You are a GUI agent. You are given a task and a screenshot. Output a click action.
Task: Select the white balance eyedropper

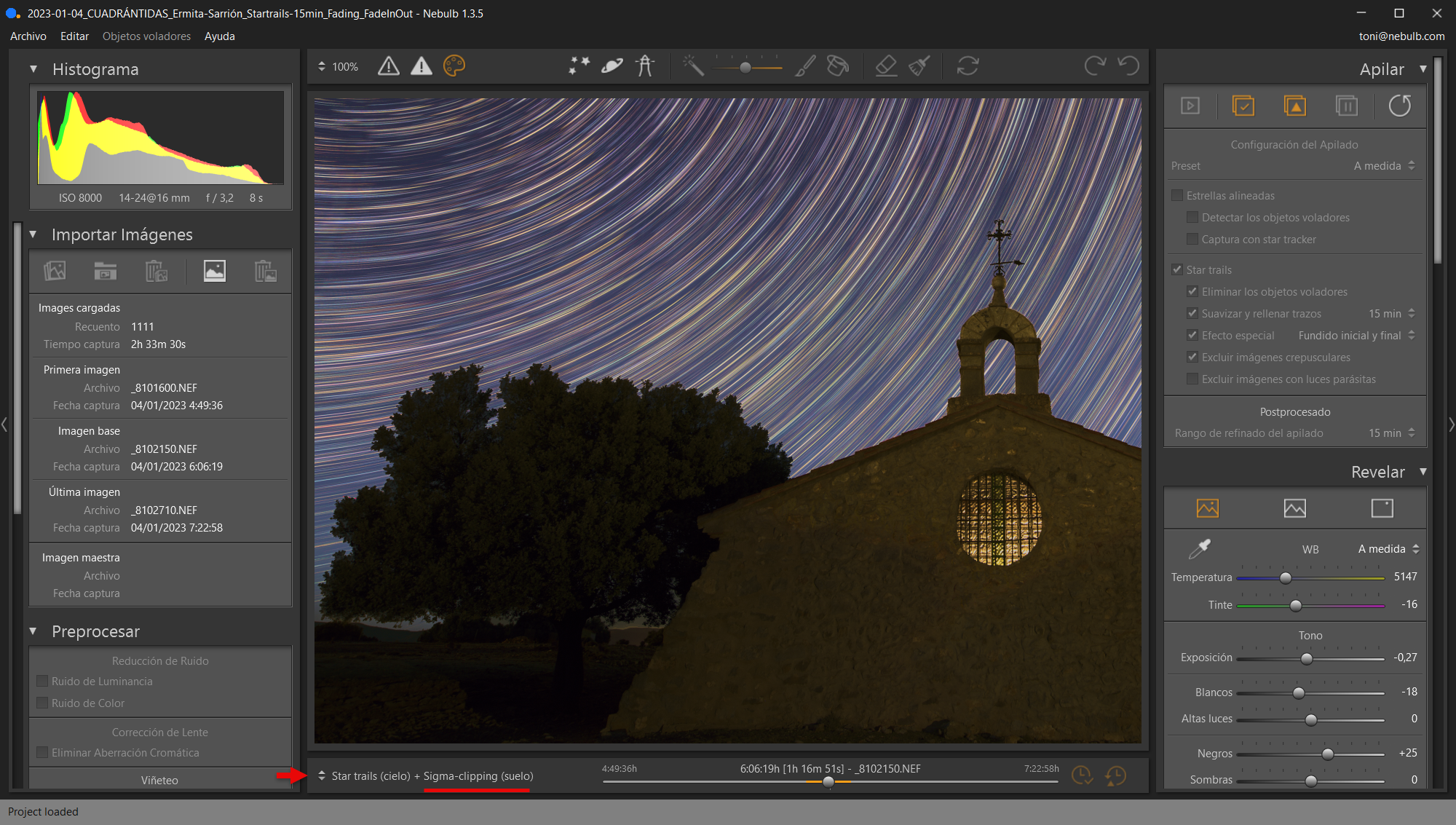1199,548
